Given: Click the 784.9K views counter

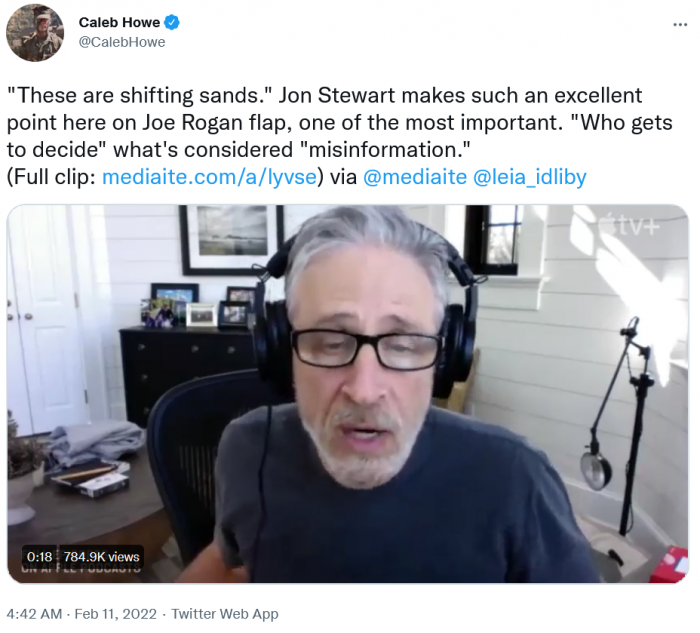Looking at the screenshot, I should click(x=101, y=557).
